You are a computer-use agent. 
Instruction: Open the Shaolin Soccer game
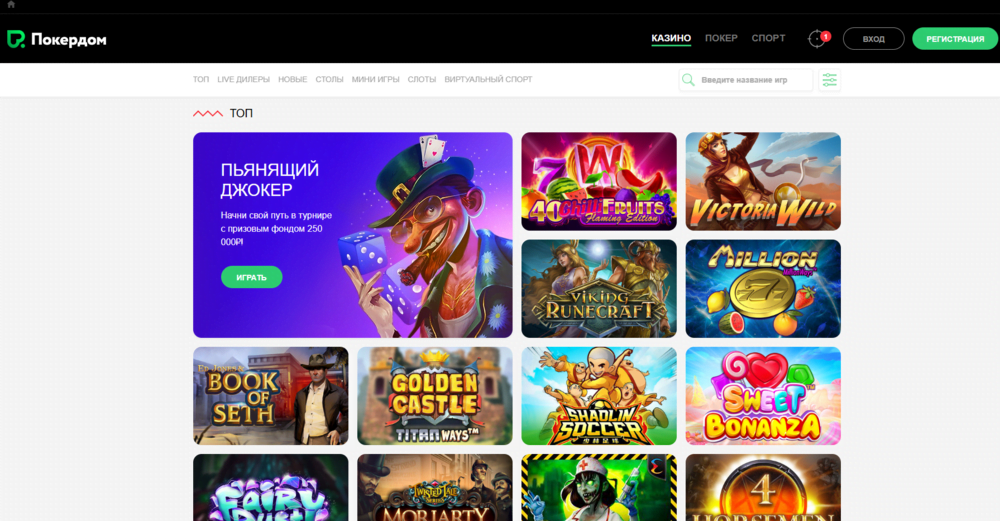599,396
